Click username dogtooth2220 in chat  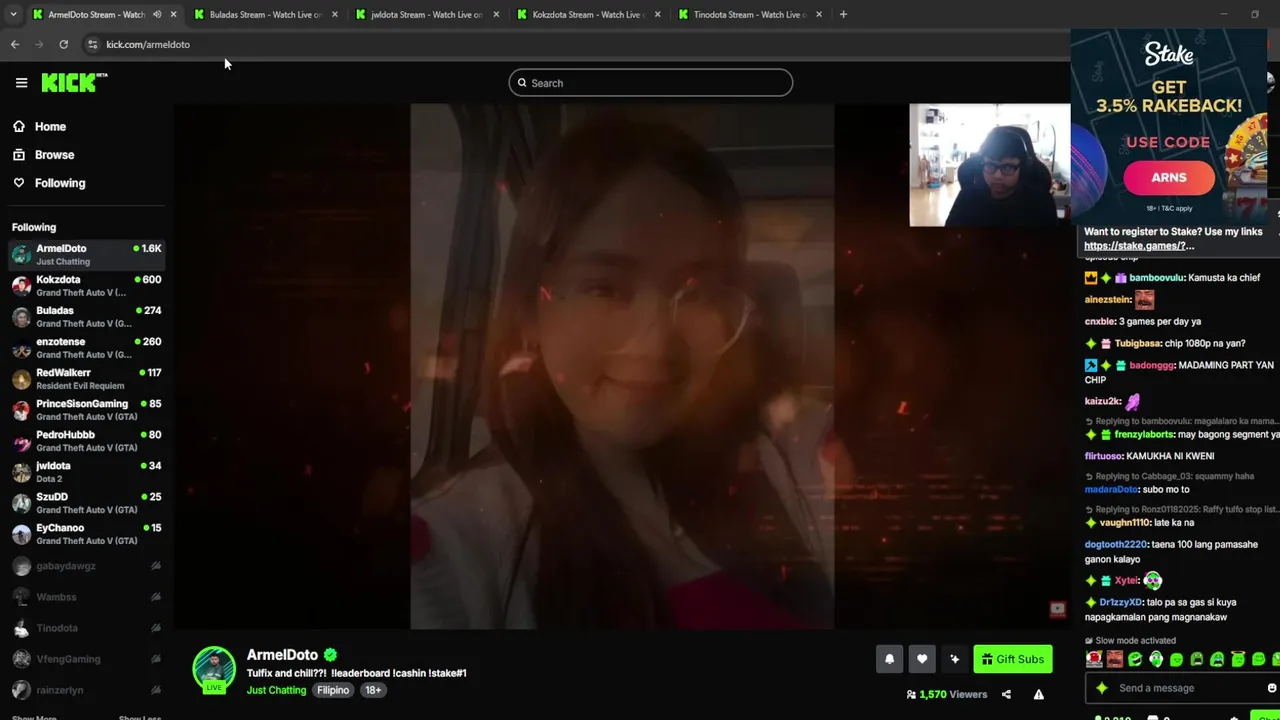[1115, 545]
